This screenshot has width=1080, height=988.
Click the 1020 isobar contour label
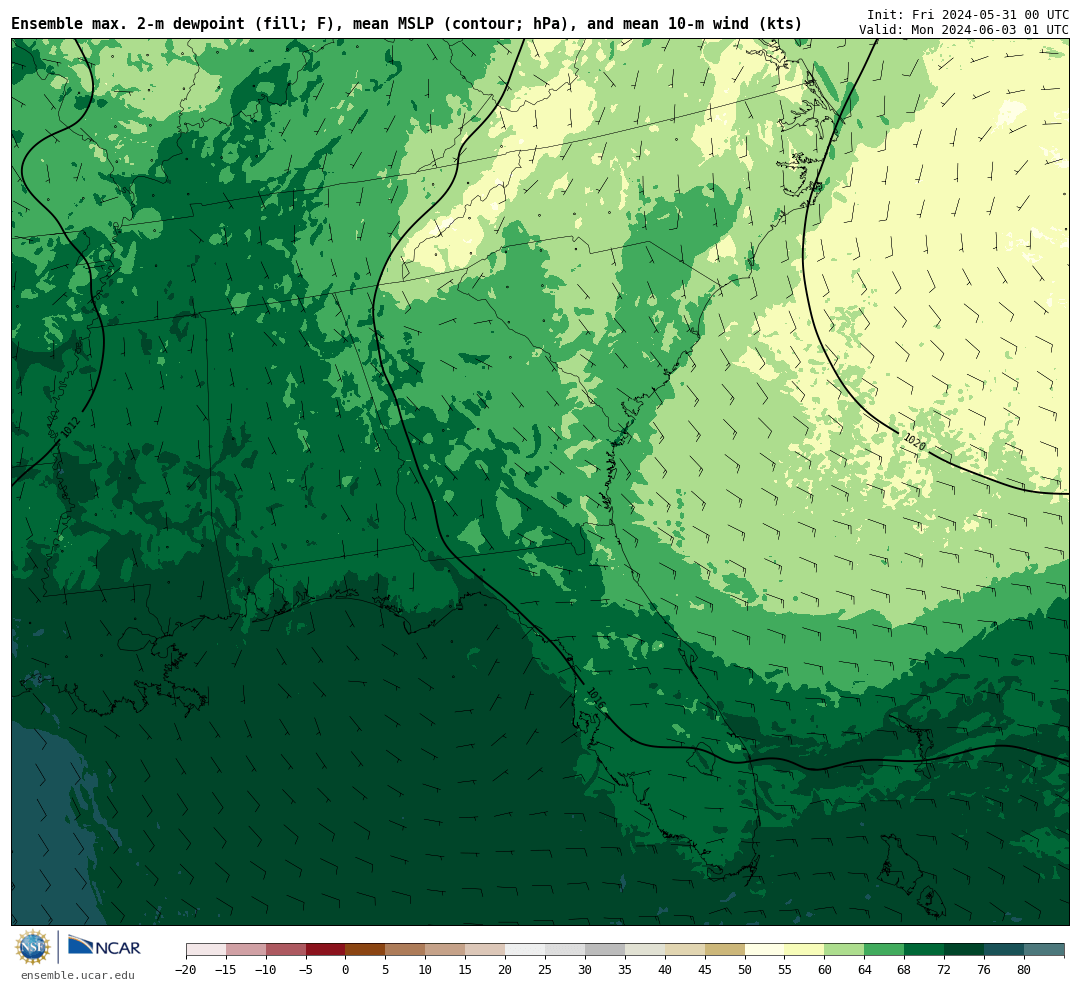914,442
